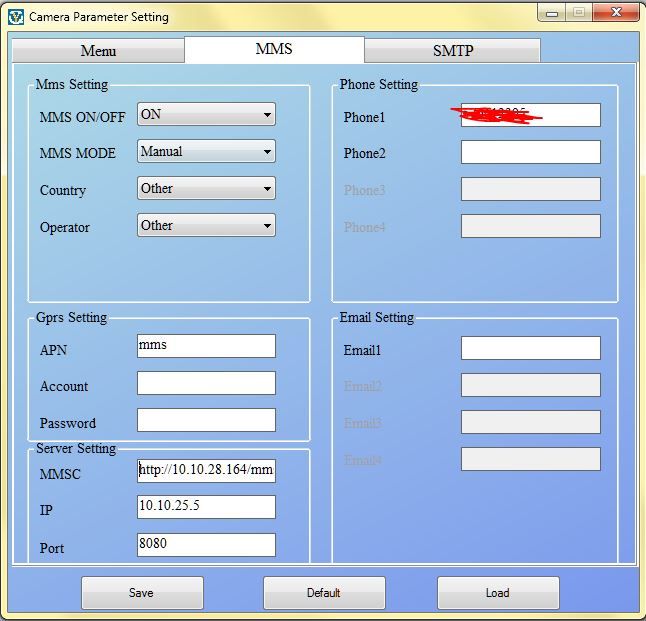Click the Load button

498,593
